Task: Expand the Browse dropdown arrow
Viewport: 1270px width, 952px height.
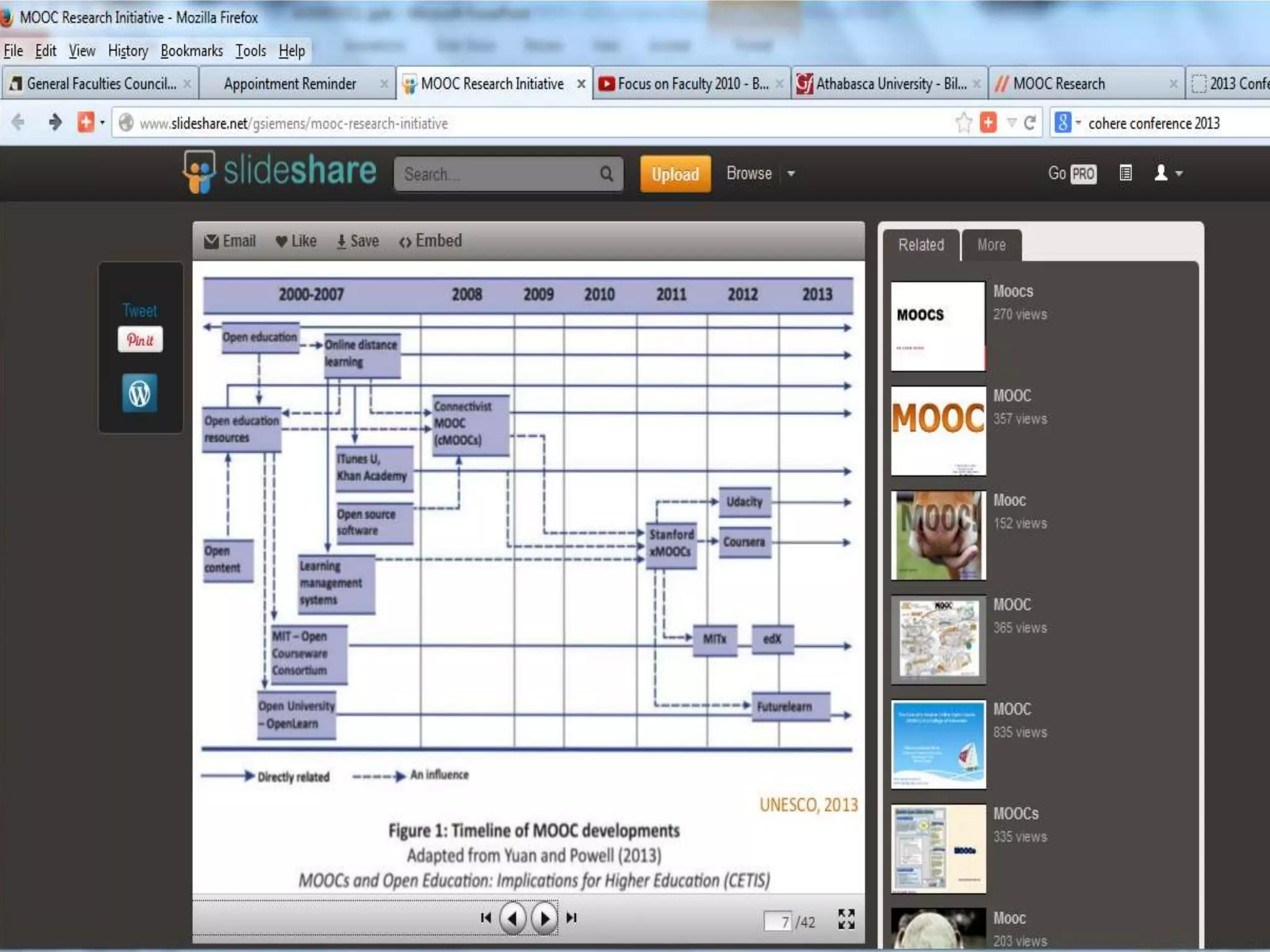Action: (x=791, y=174)
